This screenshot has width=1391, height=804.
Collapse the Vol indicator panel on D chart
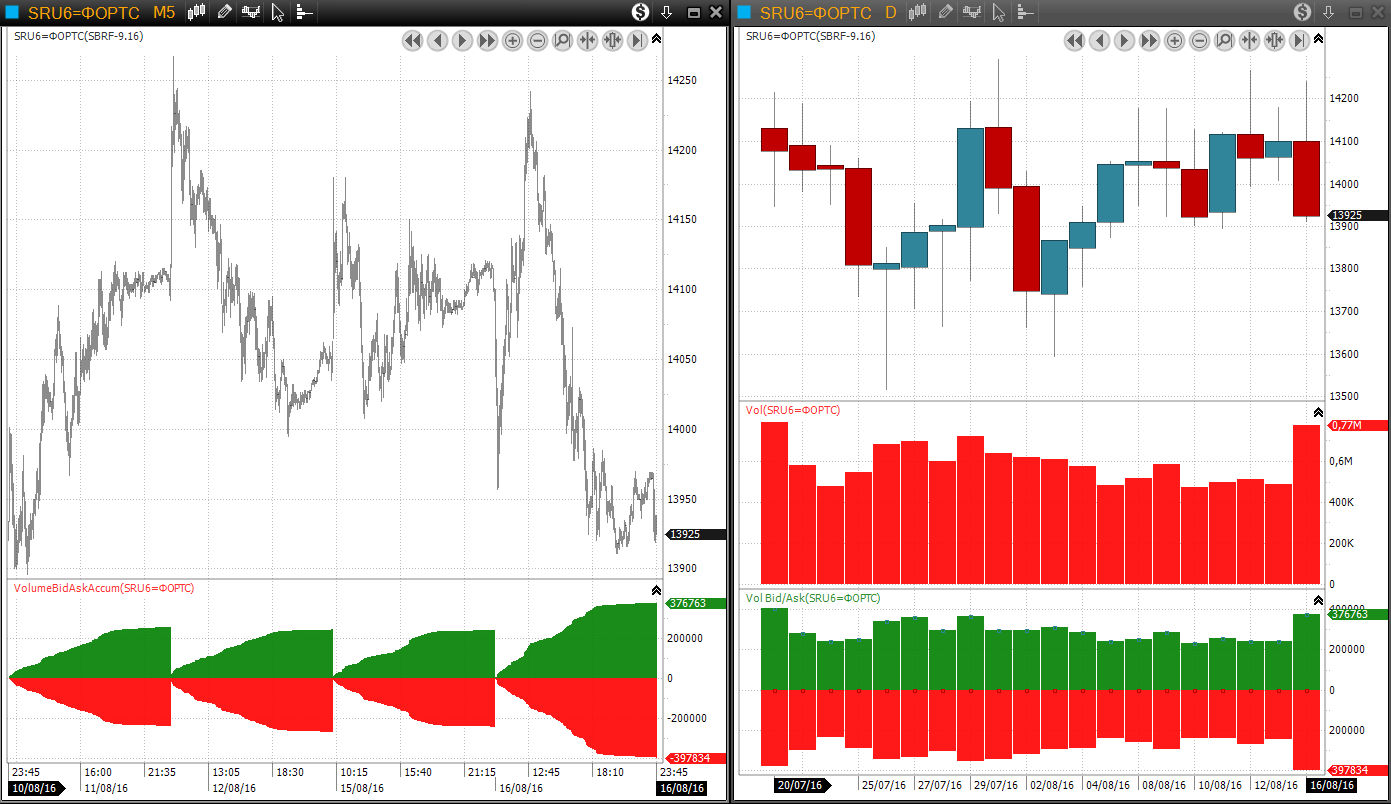1318,412
